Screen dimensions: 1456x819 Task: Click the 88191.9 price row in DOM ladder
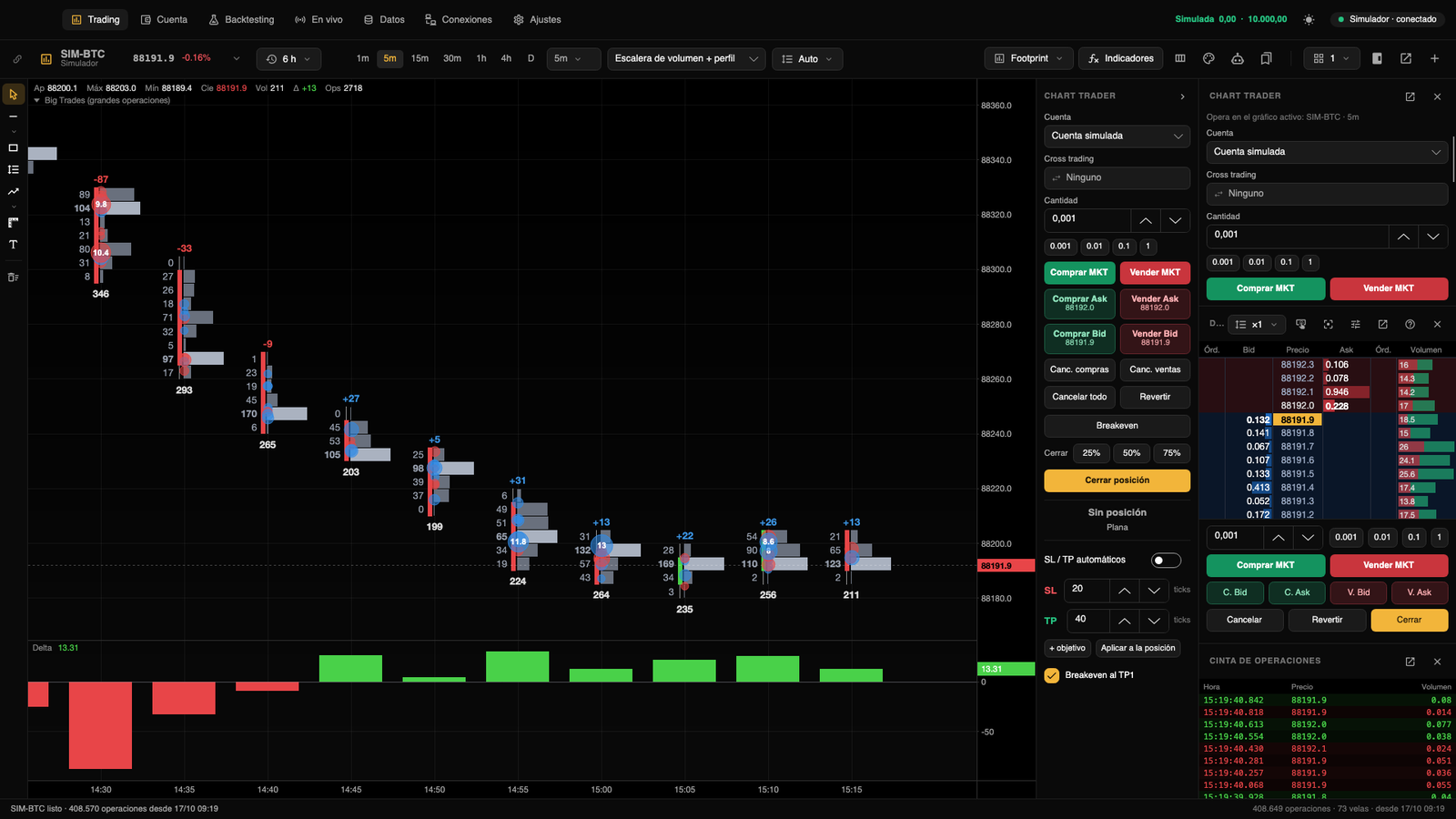pyautogui.click(x=1297, y=420)
